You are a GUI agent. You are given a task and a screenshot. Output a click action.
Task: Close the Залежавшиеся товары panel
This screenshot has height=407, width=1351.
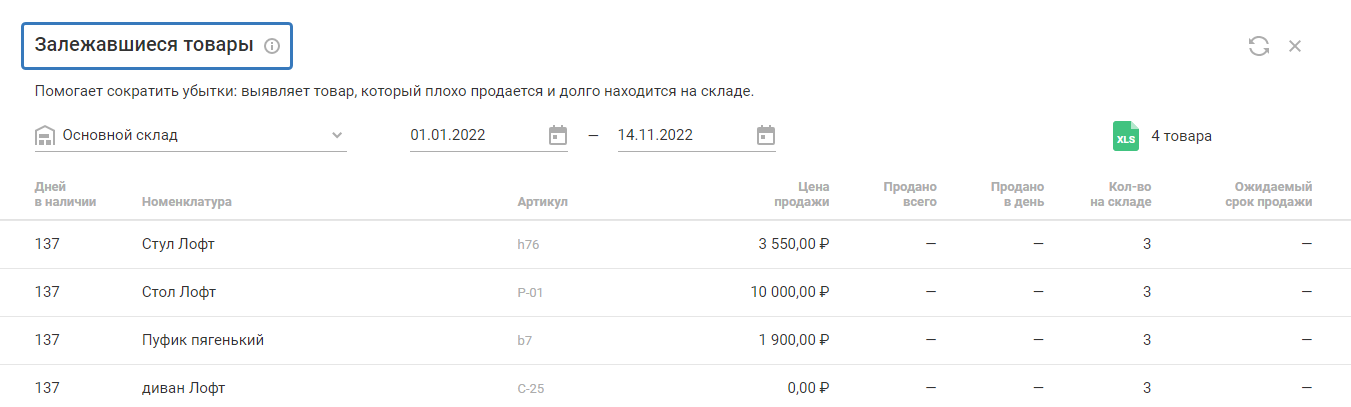pyautogui.click(x=1295, y=46)
